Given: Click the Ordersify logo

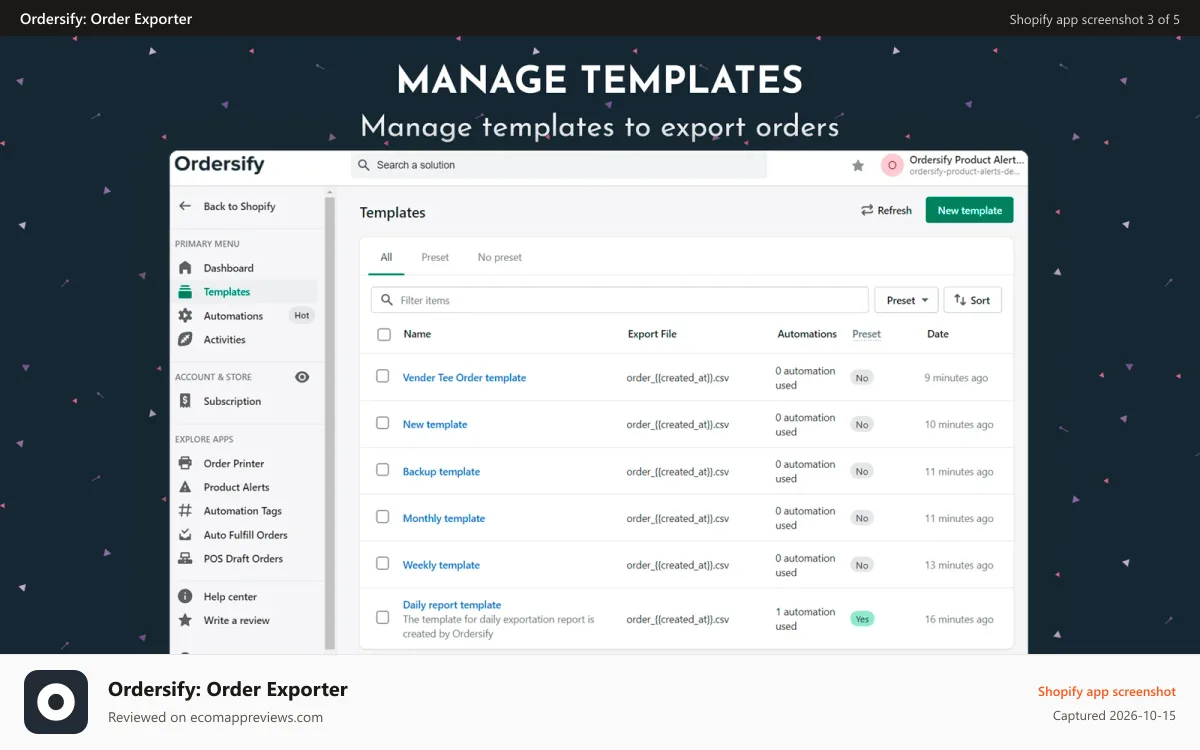Looking at the screenshot, I should (219, 164).
